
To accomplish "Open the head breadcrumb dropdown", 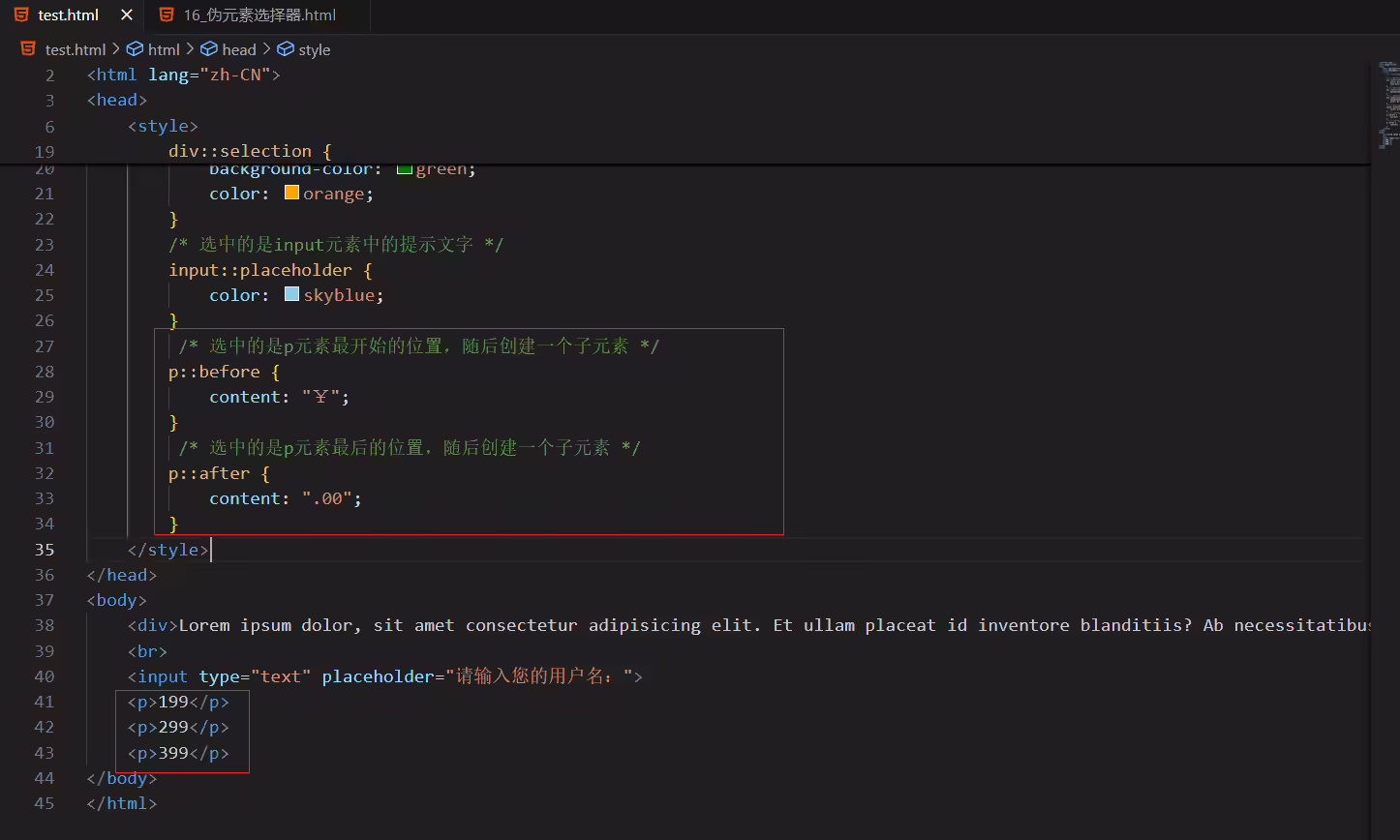I will (239, 49).
